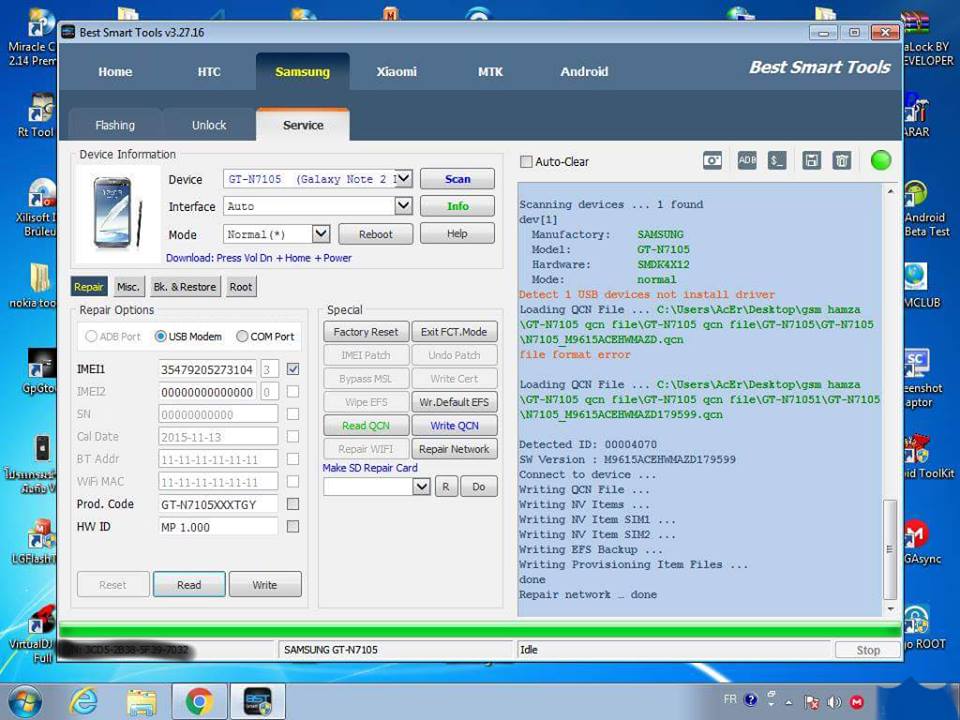Save the log with the floppy disk icon
This screenshot has width=960, height=720.
click(x=812, y=161)
